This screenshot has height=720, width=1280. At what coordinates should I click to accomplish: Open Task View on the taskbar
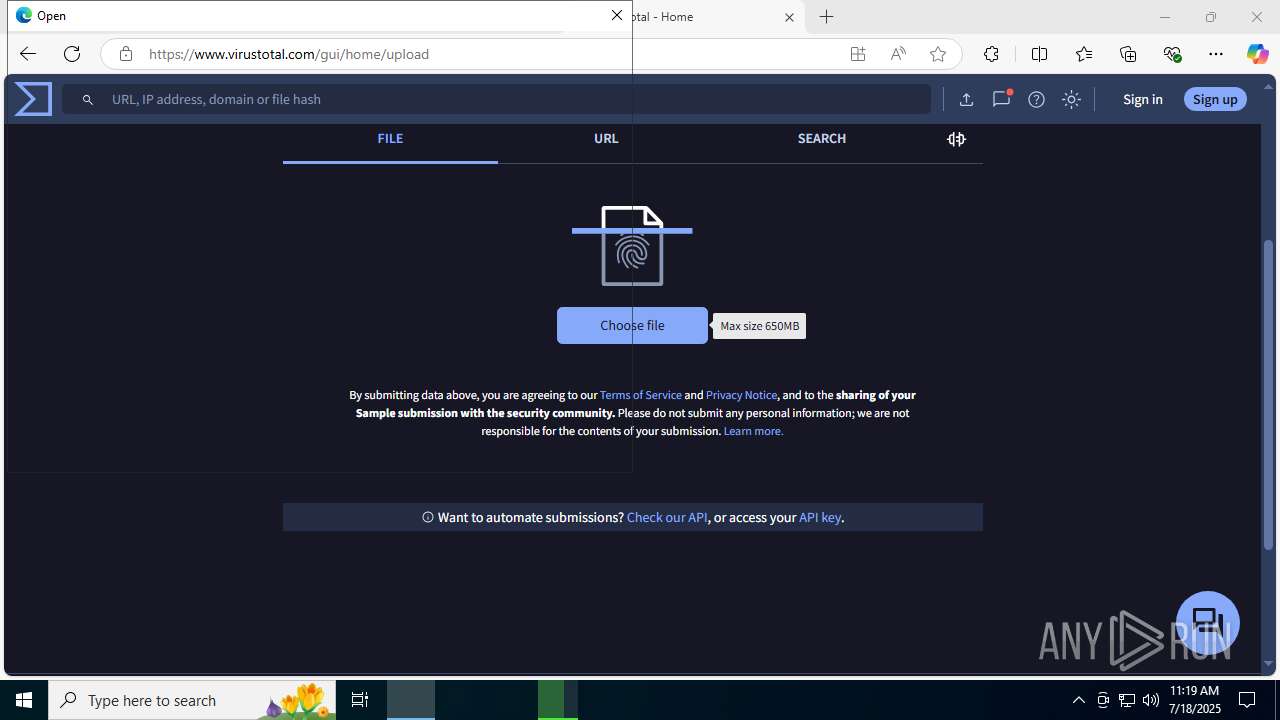click(x=360, y=700)
